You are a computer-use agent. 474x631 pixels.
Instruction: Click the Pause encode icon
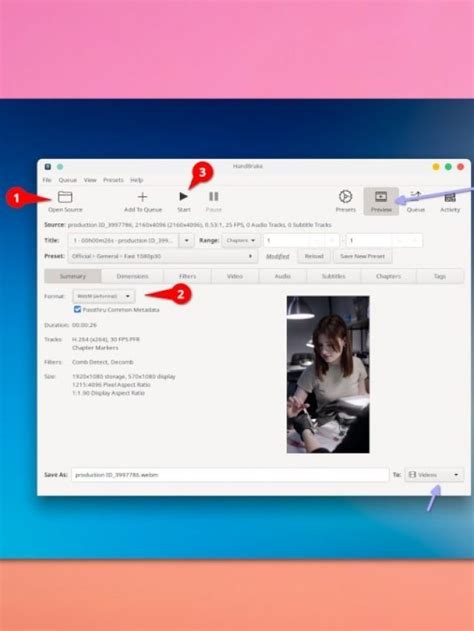pyautogui.click(x=214, y=196)
